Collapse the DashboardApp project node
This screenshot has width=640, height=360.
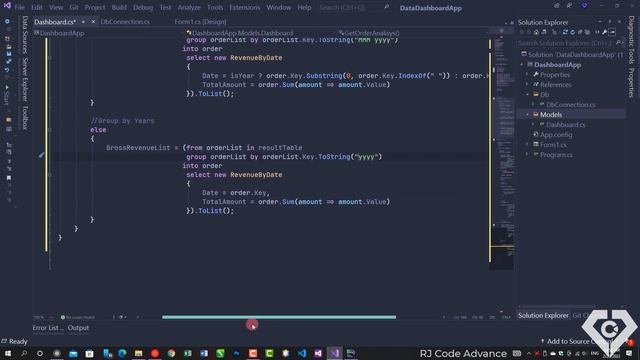click(x=522, y=64)
